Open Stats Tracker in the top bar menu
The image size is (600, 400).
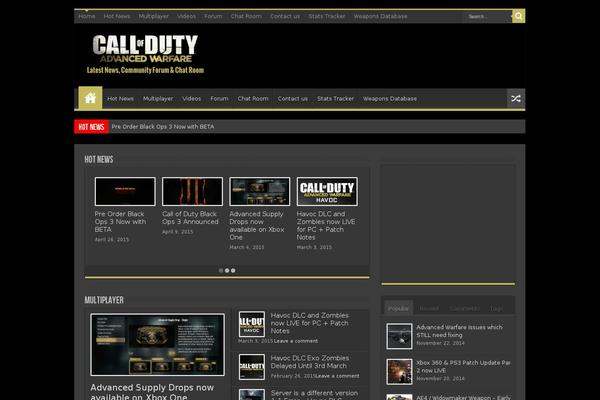[327, 16]
